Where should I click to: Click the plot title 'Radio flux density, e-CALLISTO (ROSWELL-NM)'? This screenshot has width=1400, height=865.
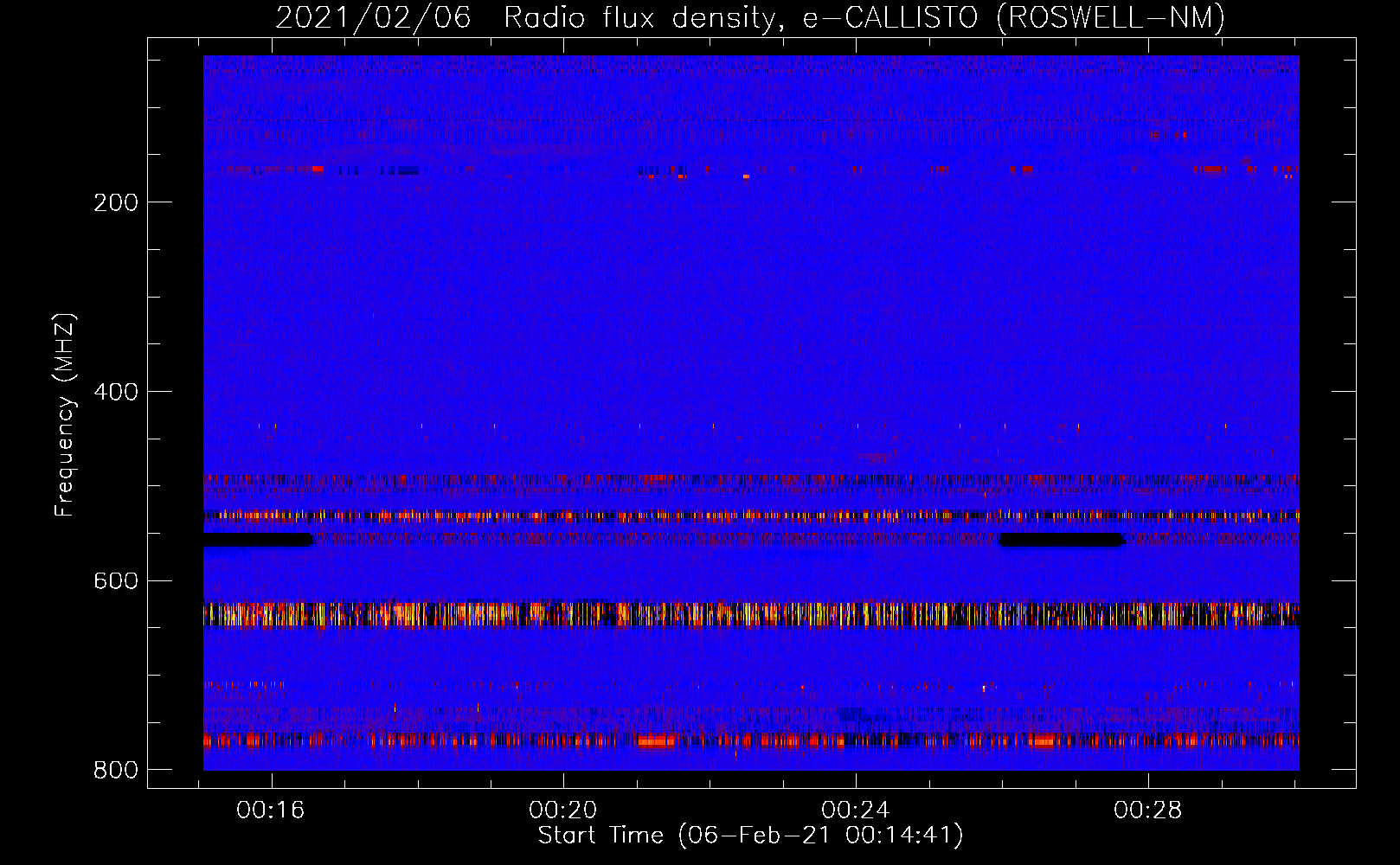click(864, 18)
